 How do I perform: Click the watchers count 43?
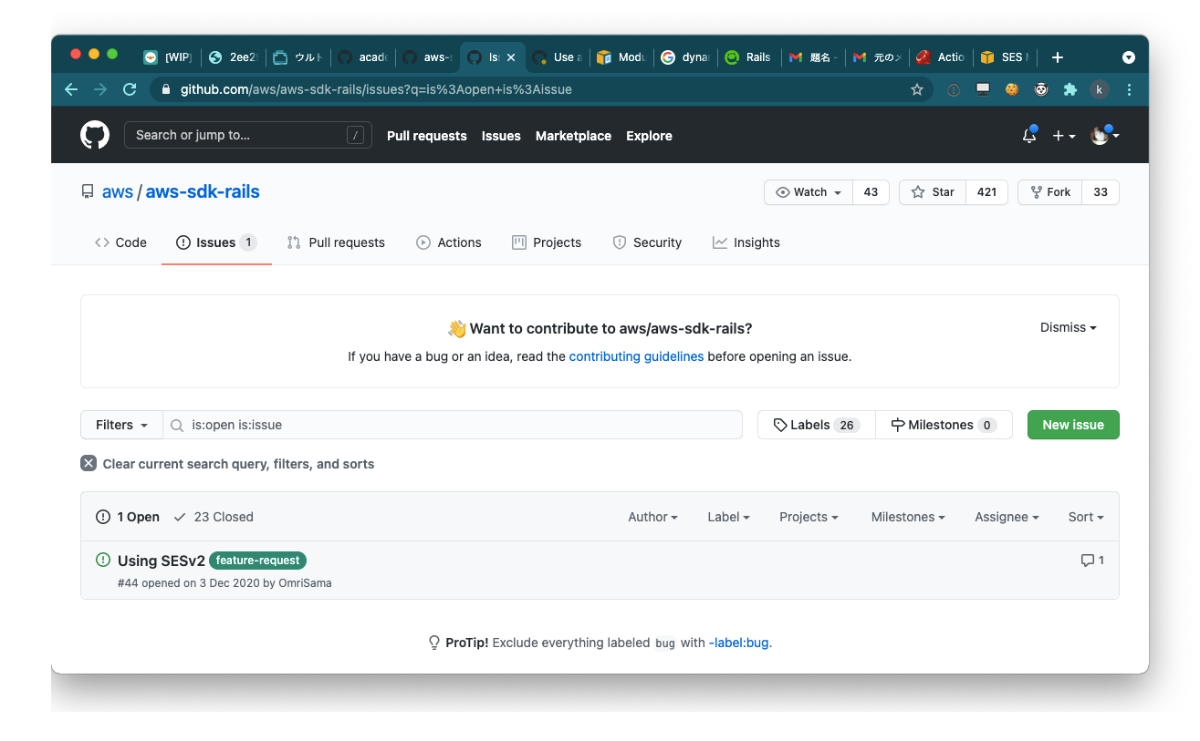pos(871,192)
